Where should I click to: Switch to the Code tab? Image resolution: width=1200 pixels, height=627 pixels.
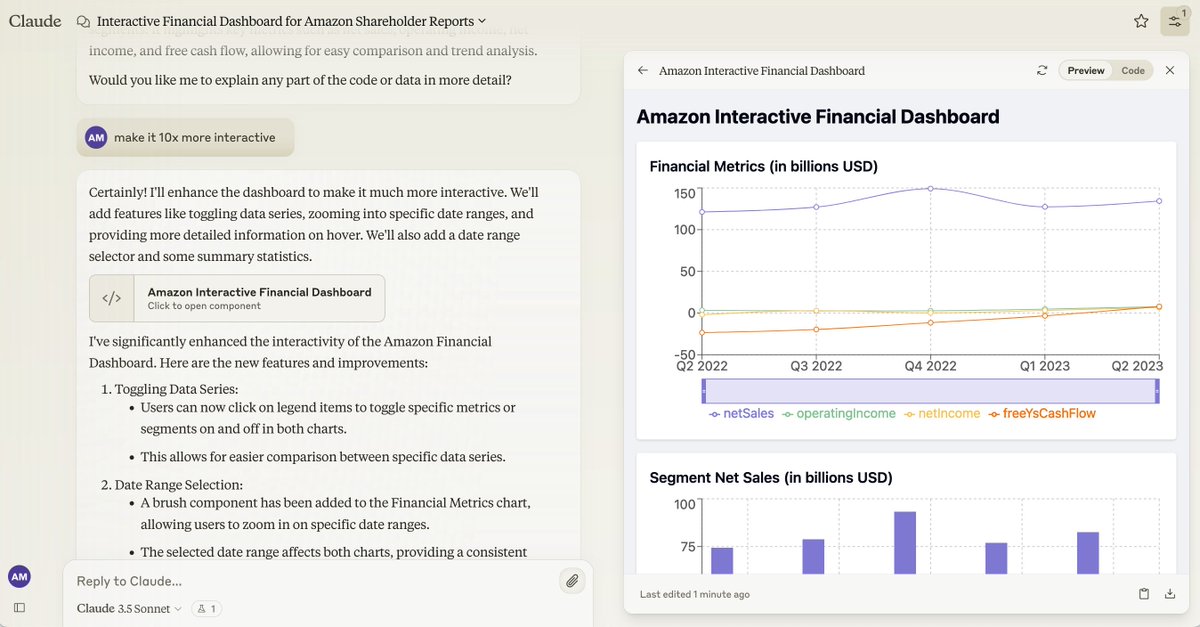tap(1133, 71)
